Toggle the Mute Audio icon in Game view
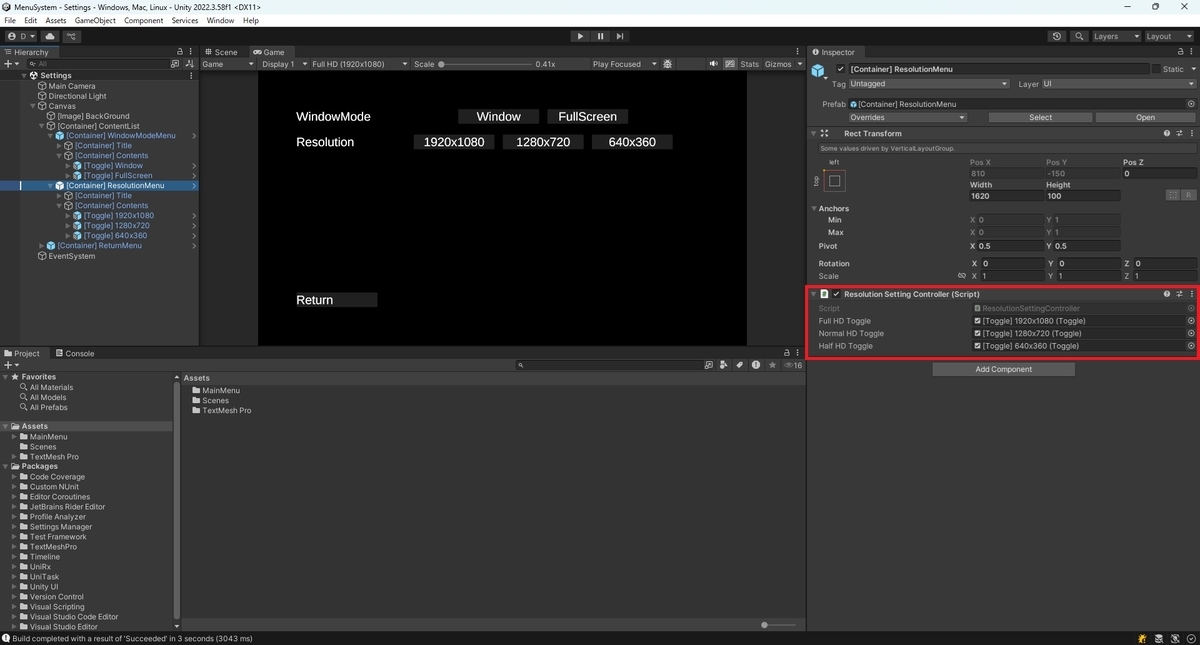Viewport: 1200px width, 645px height. (714, 63)
